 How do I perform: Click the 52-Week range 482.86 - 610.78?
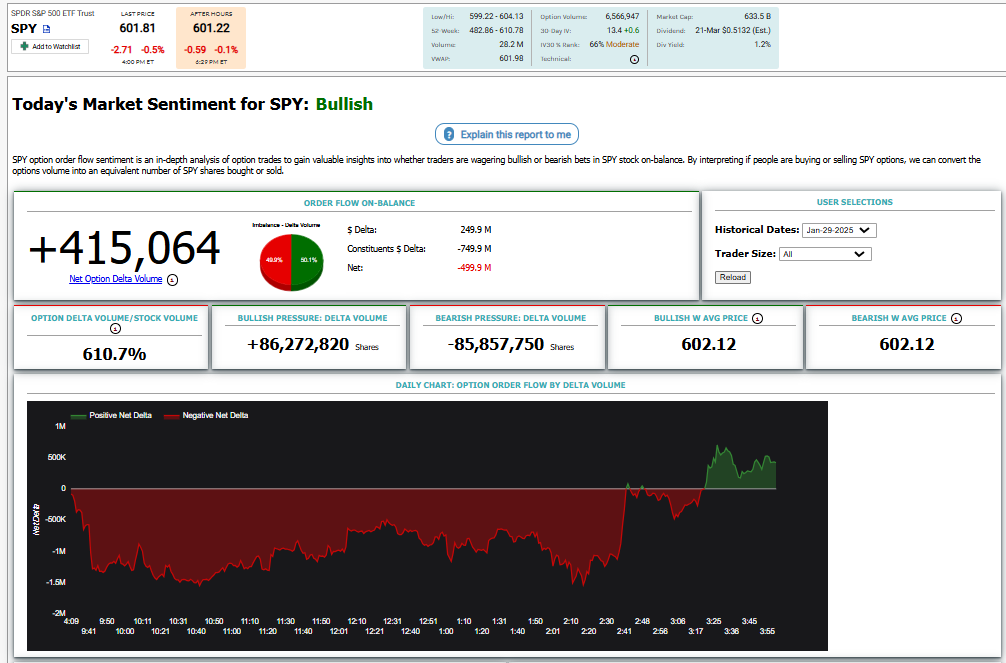click(496, 30)
